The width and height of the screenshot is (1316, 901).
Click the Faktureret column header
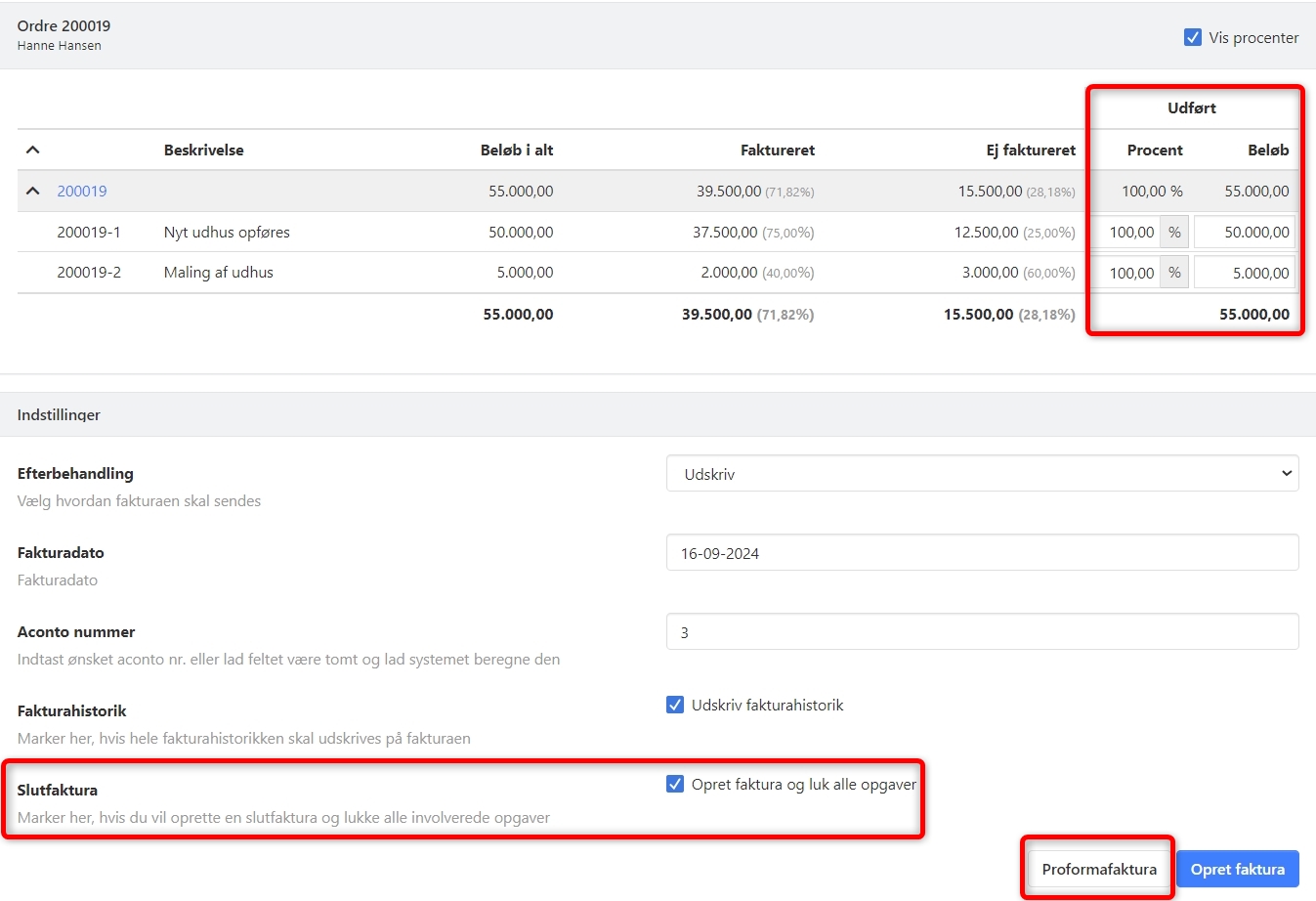tap(777, 150)
